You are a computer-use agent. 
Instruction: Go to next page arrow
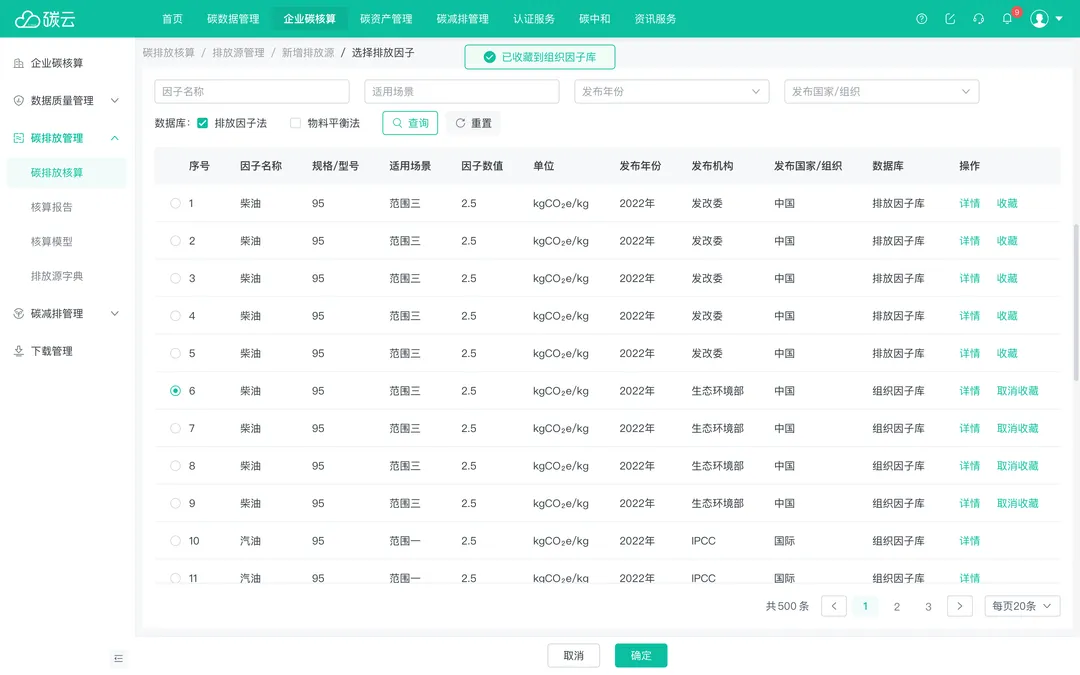[x=959, y=606]
